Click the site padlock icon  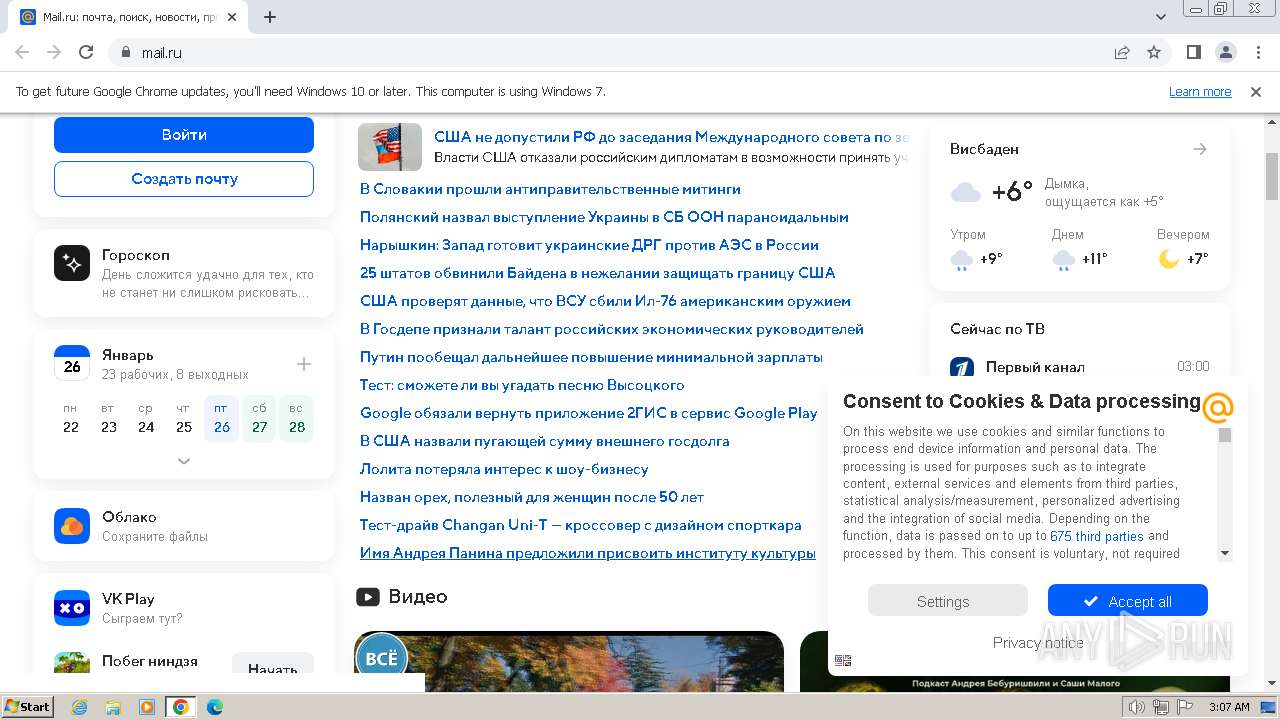[x=125, y=52]
